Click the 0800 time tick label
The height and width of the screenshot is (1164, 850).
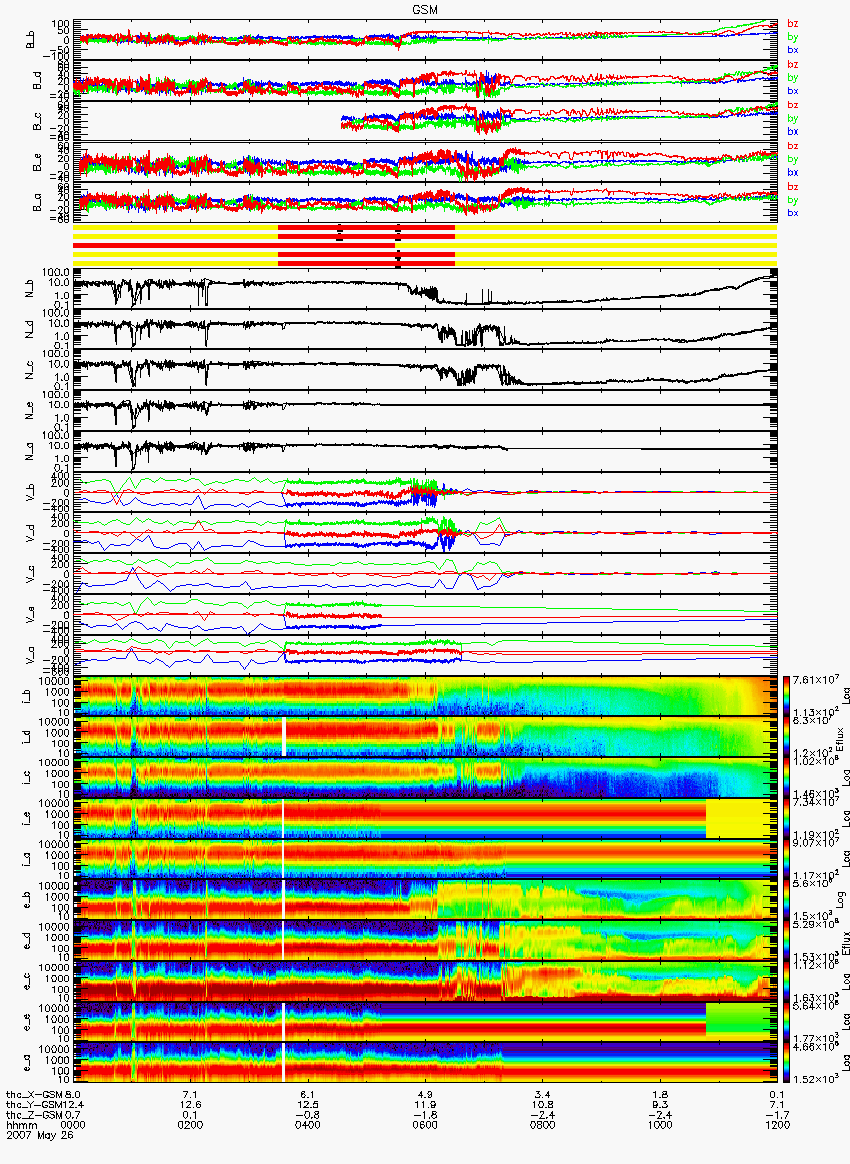click(x=543, y=1125)
